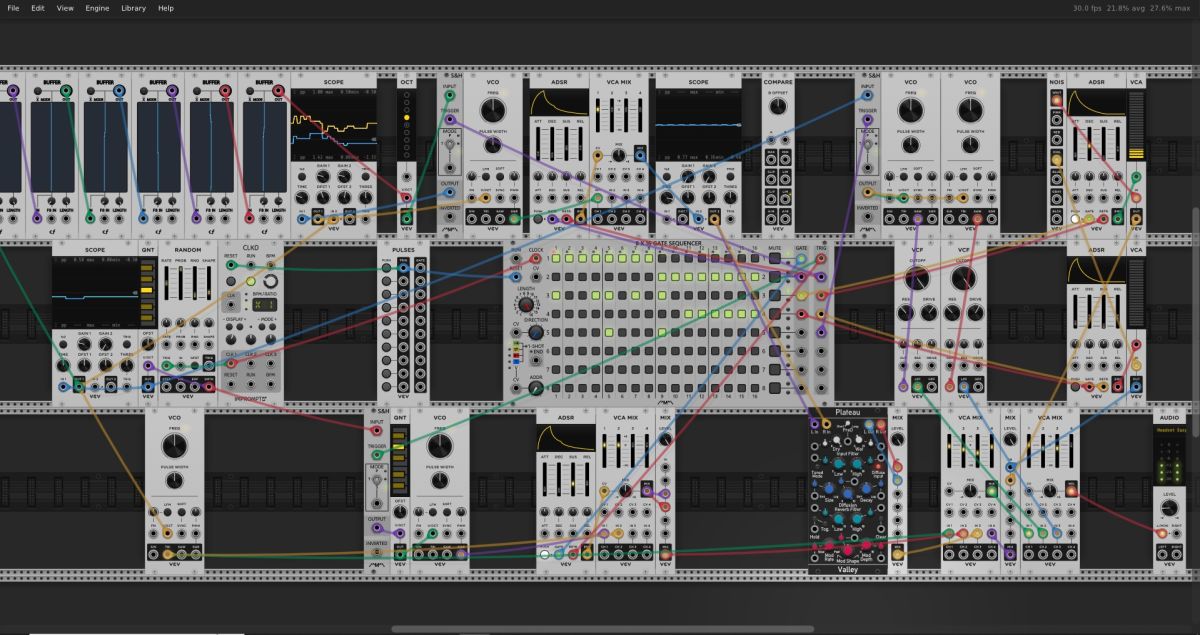
Task: Open the Edit menu
Action: tap(38, 8)
